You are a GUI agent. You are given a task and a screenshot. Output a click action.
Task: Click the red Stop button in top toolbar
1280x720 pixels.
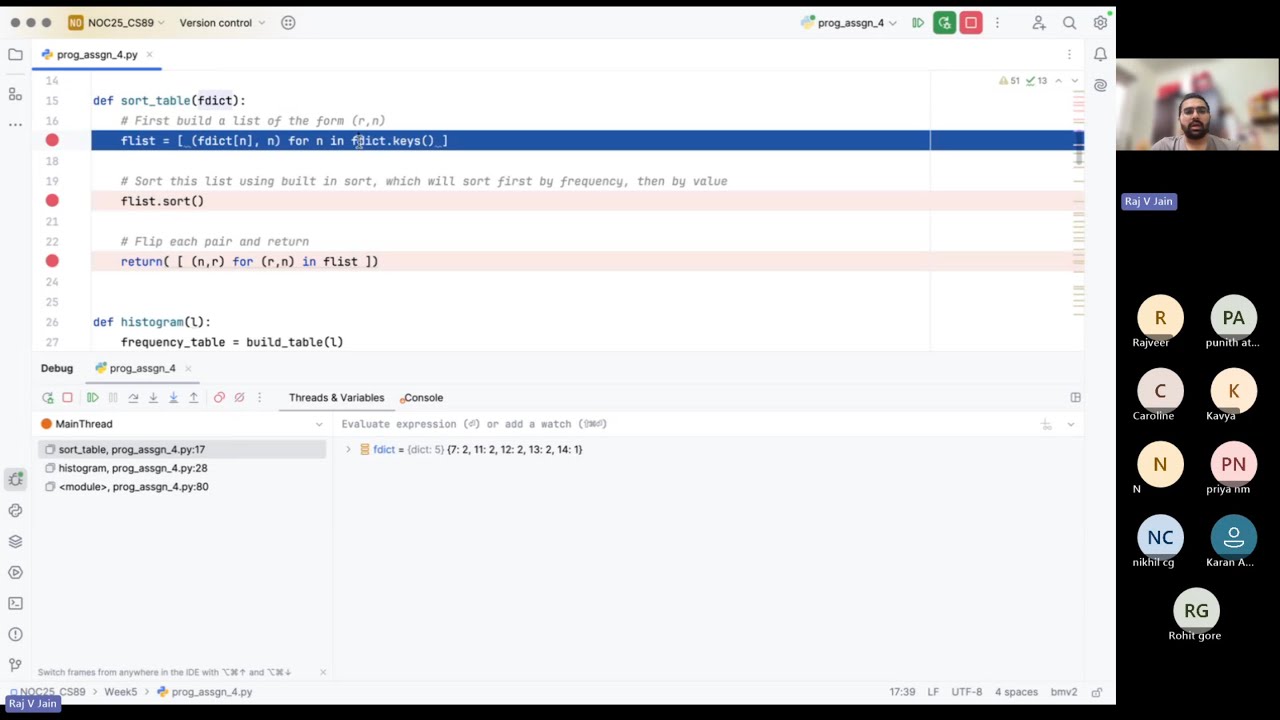(971, 23)
